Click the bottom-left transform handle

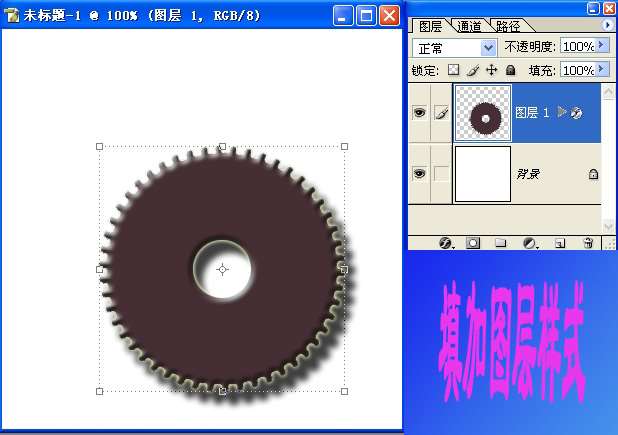[99, 391]
